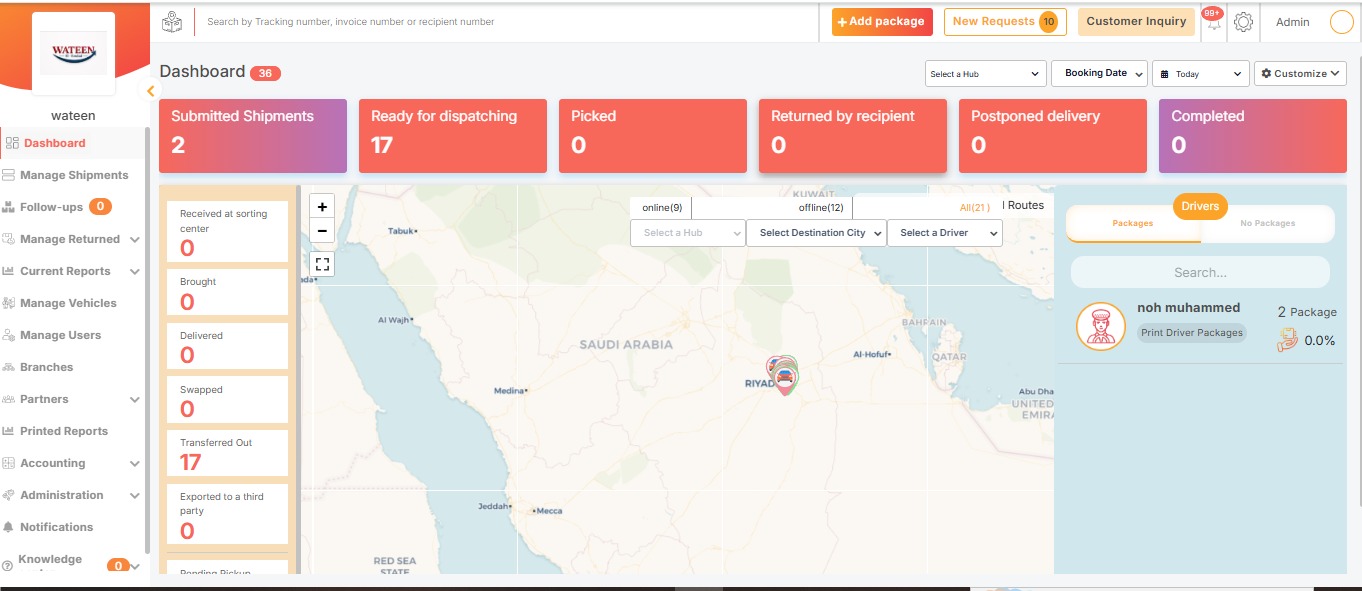
Task: Click the Manage Vehicles sidebar icon
Action: tap(10, 303)
